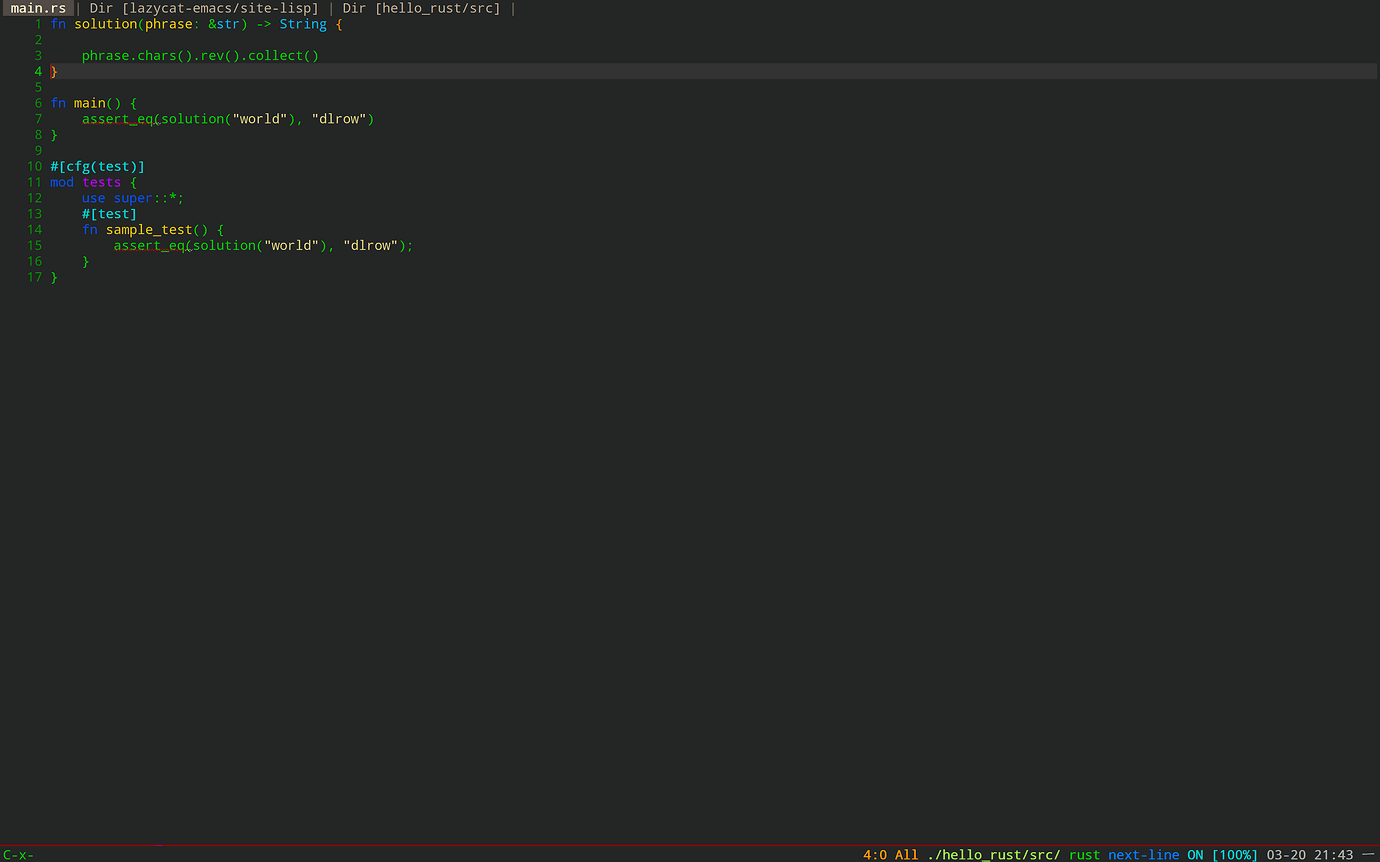Click line number 5 in the gutter

38,88
